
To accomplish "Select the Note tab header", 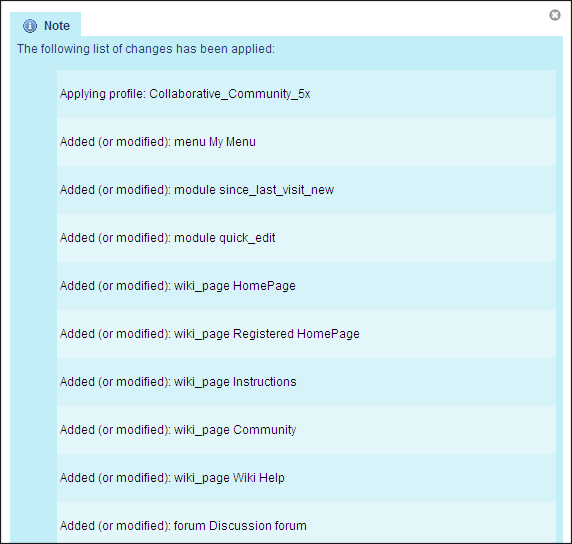I will point(46,24).
